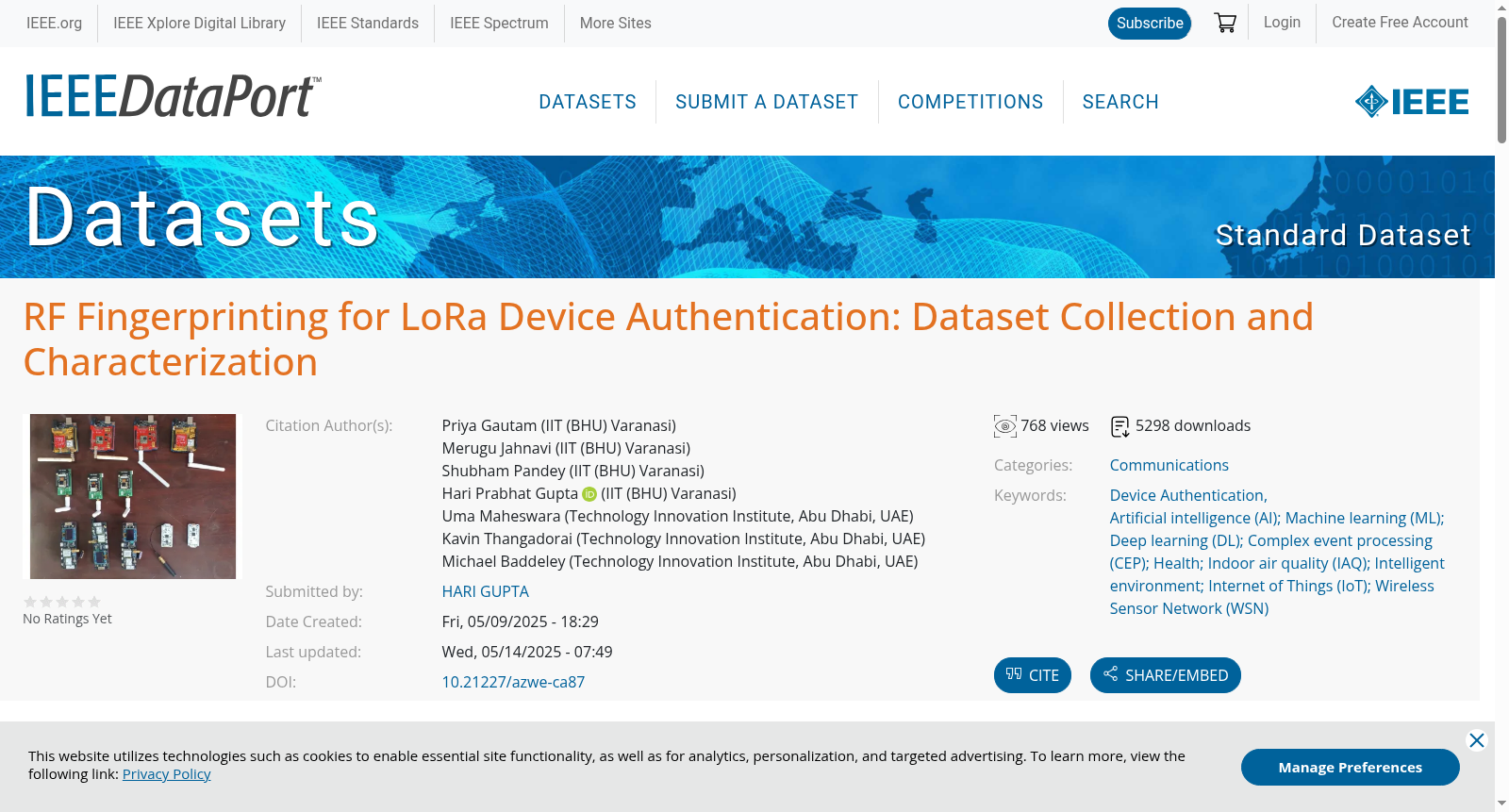
Task: Click the third rating star
Action: 62,602
